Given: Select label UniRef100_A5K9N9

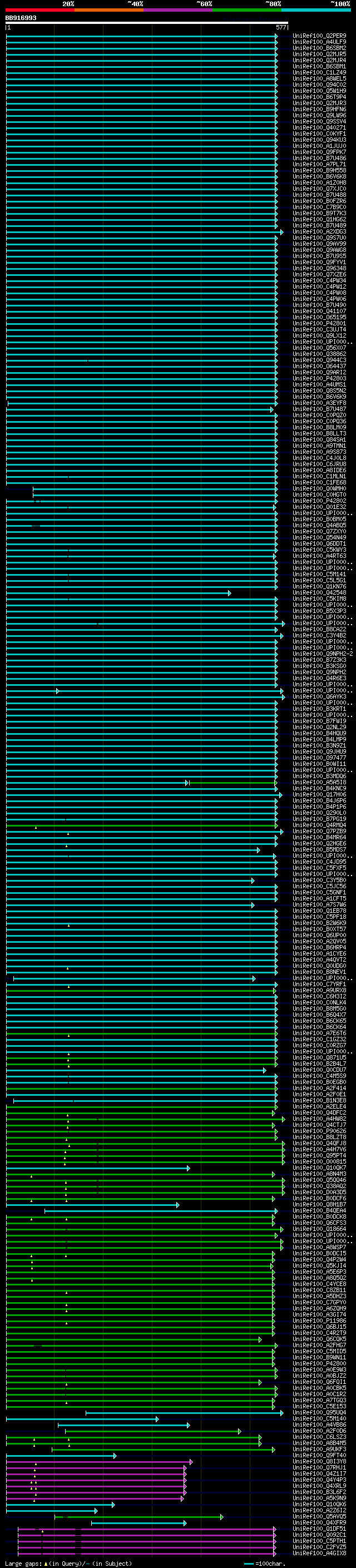Looking at the screenshot, I should tap(319, 1497).
